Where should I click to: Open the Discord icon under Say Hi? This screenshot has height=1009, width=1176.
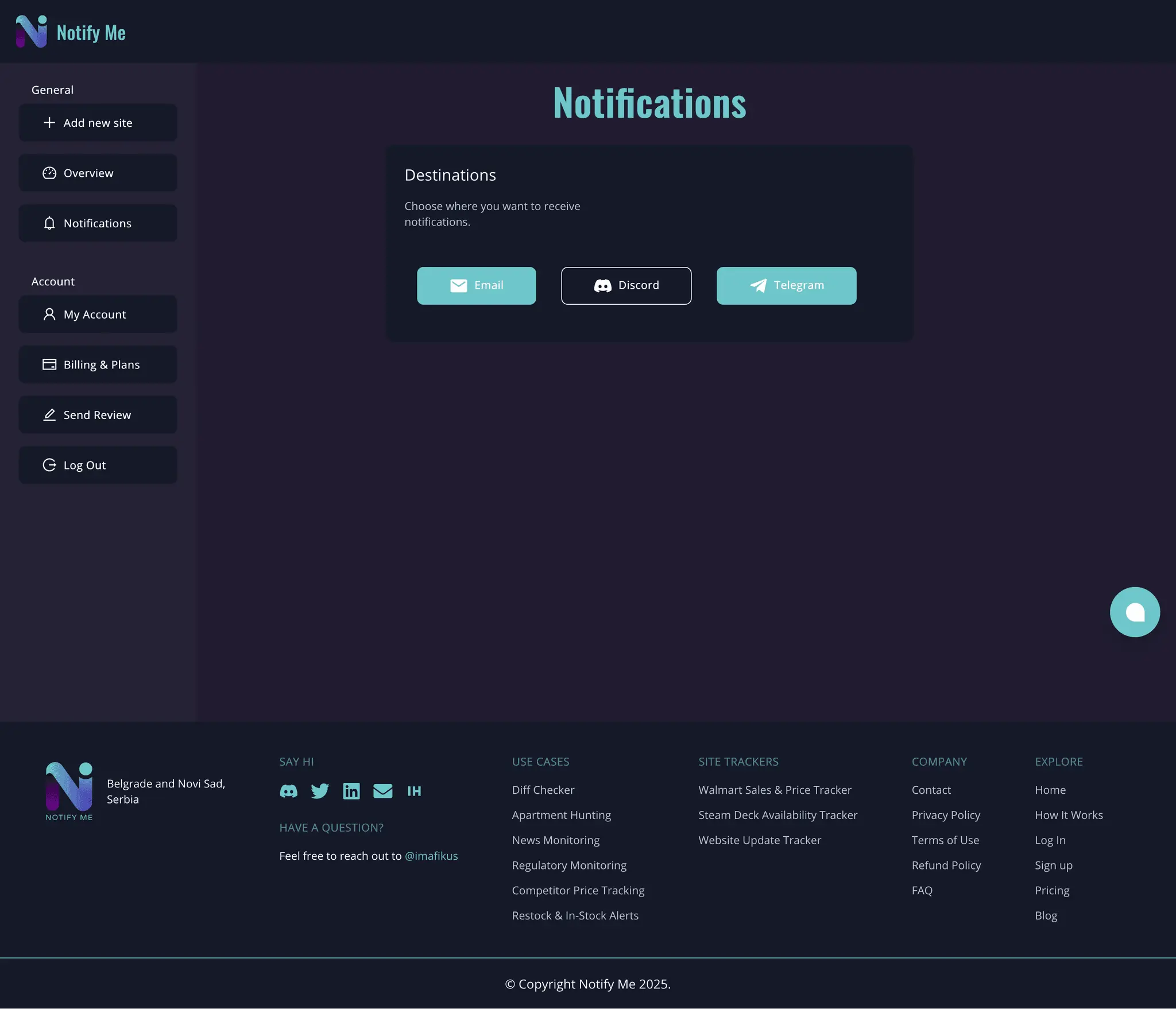coord(288,791)
